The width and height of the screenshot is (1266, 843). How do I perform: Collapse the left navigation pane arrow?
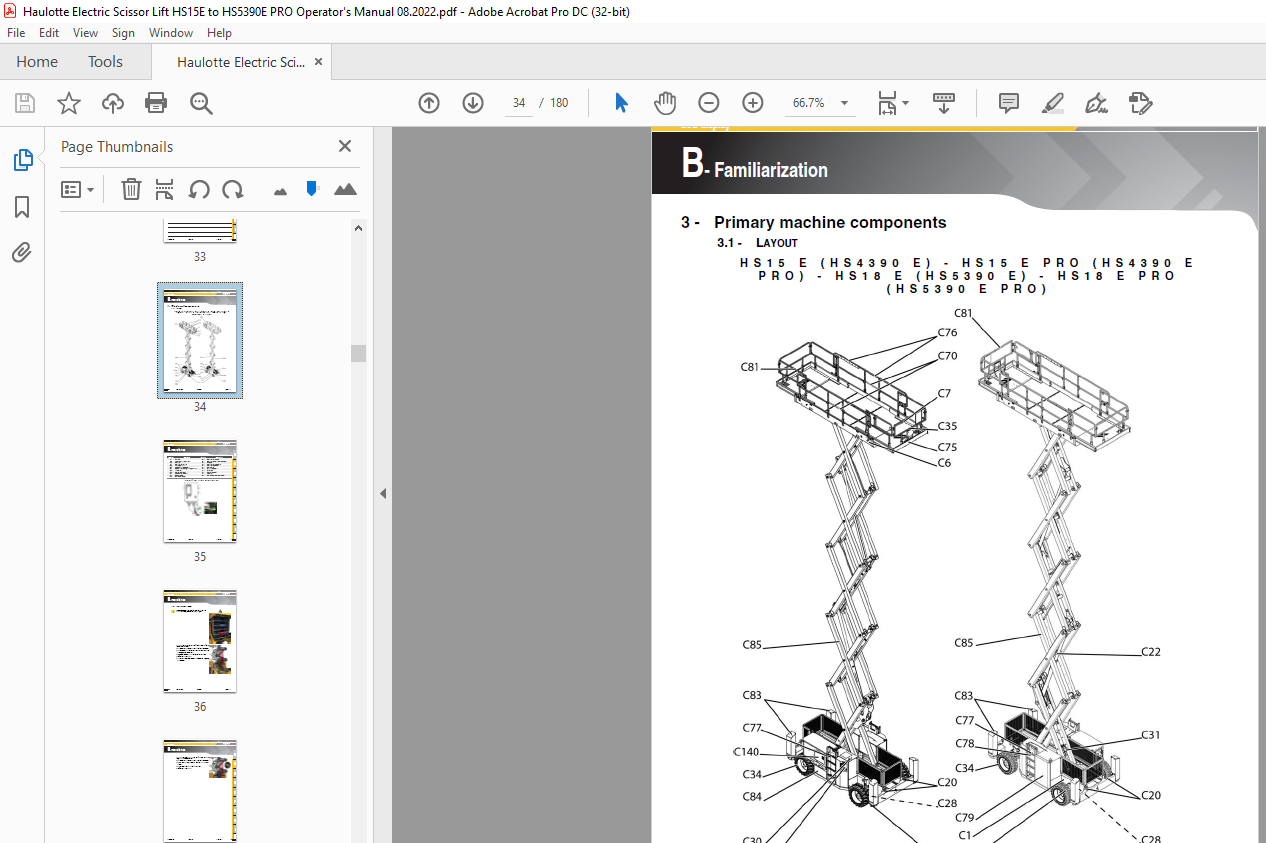click(383, 493)
